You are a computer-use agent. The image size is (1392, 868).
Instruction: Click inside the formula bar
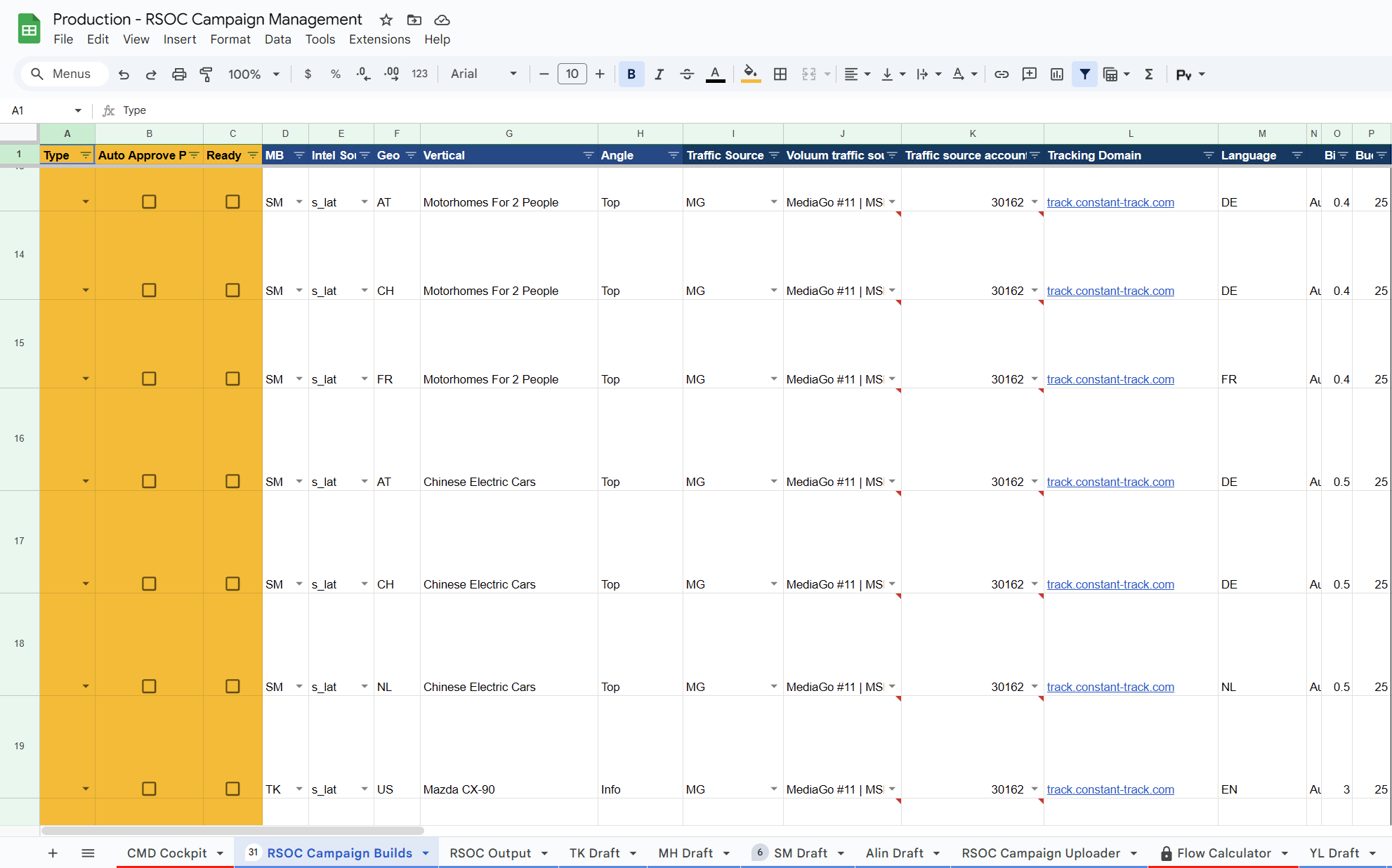421,110
